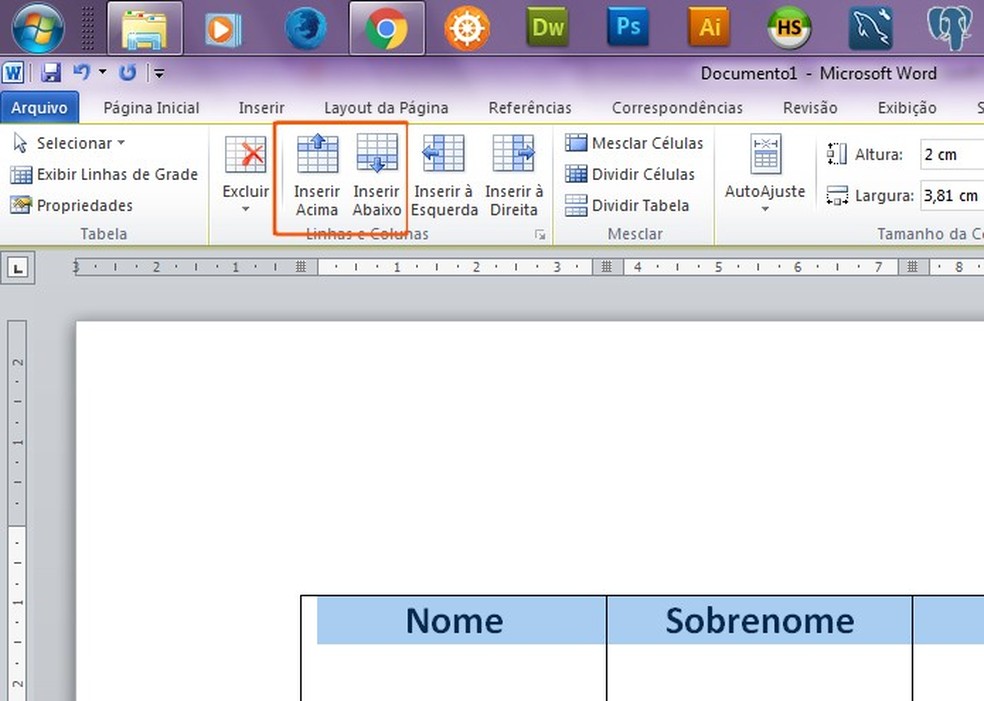Image resolution: width=984 pixels, height=701 pixels.
Task: Insert a row below with Inserir Abaixo
Action: (377, 176)
